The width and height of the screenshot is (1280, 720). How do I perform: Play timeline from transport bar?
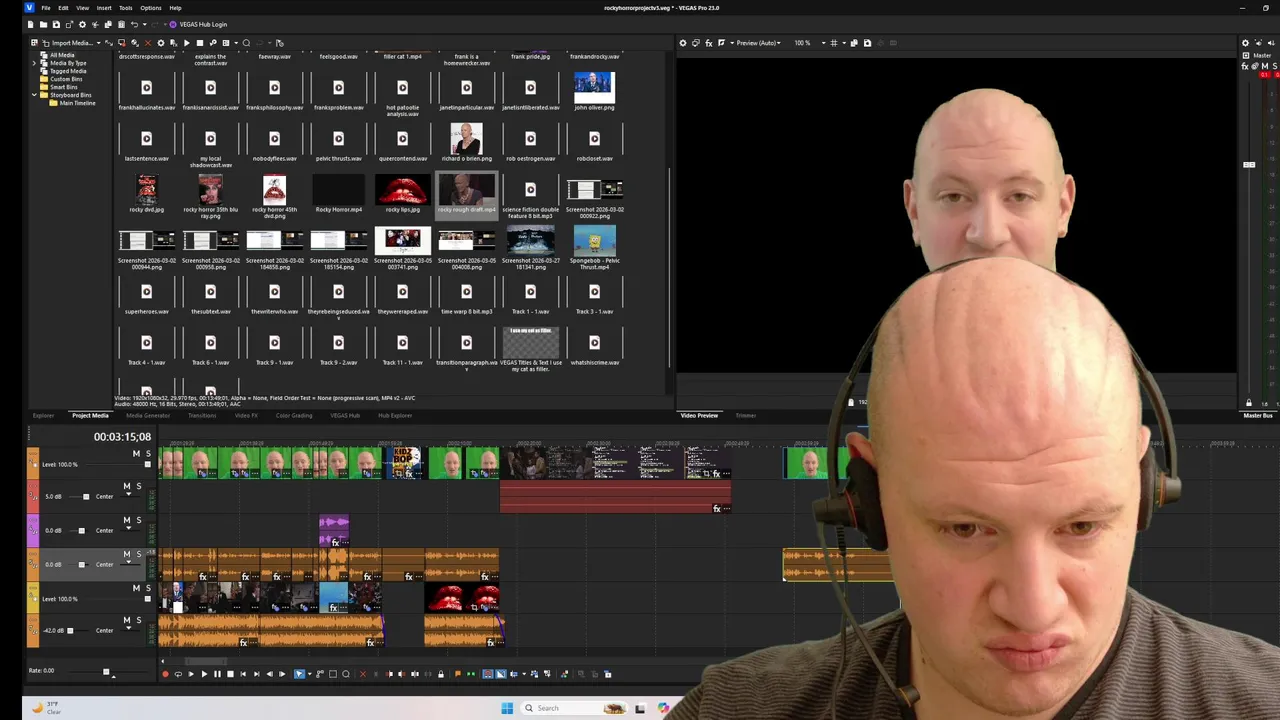click(x=204, y=674)
